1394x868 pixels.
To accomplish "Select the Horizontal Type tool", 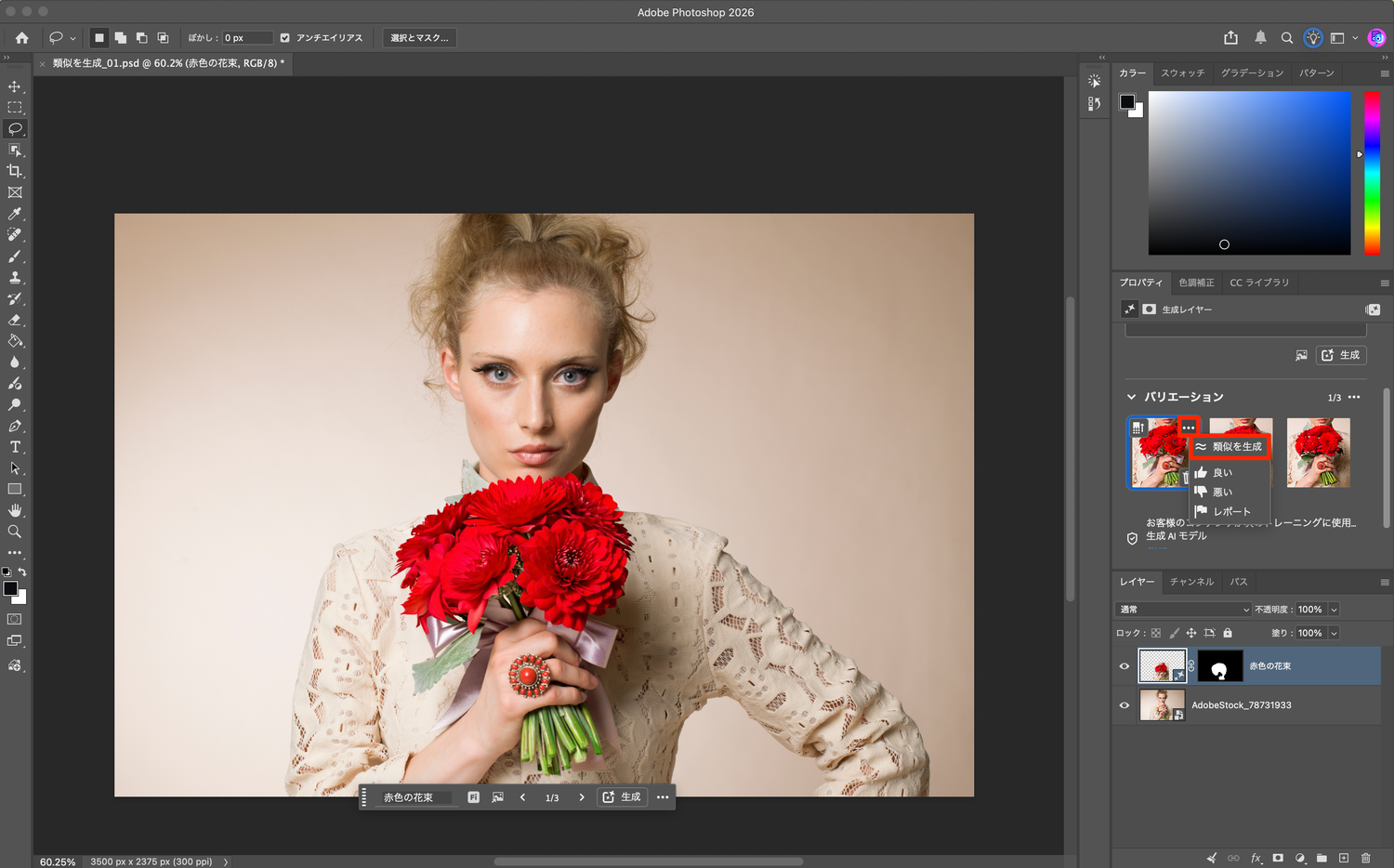I will [x=15, y=447].
